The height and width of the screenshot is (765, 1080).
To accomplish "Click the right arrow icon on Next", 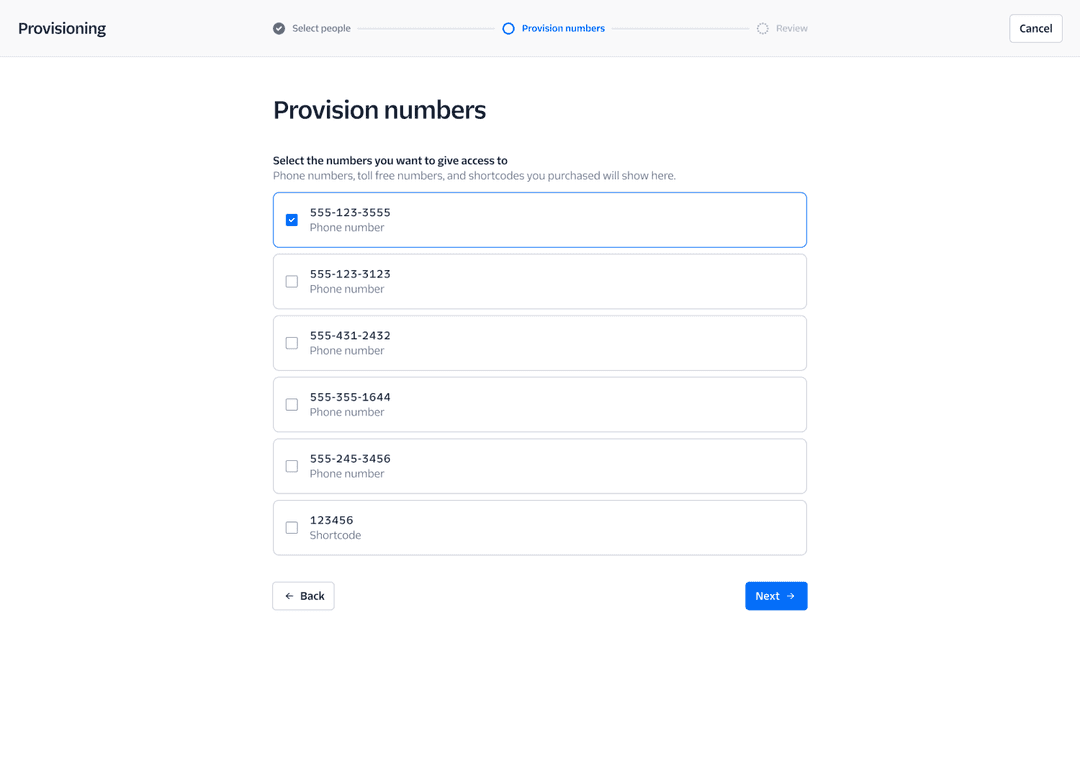I will pyautogui.click(x=791, y=596).
